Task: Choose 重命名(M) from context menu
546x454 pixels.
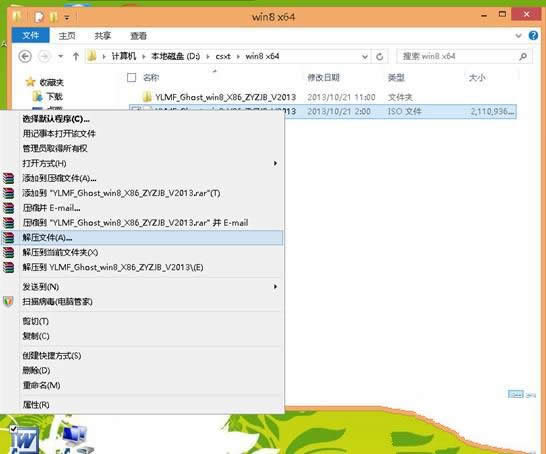Action: pos(41,385)
